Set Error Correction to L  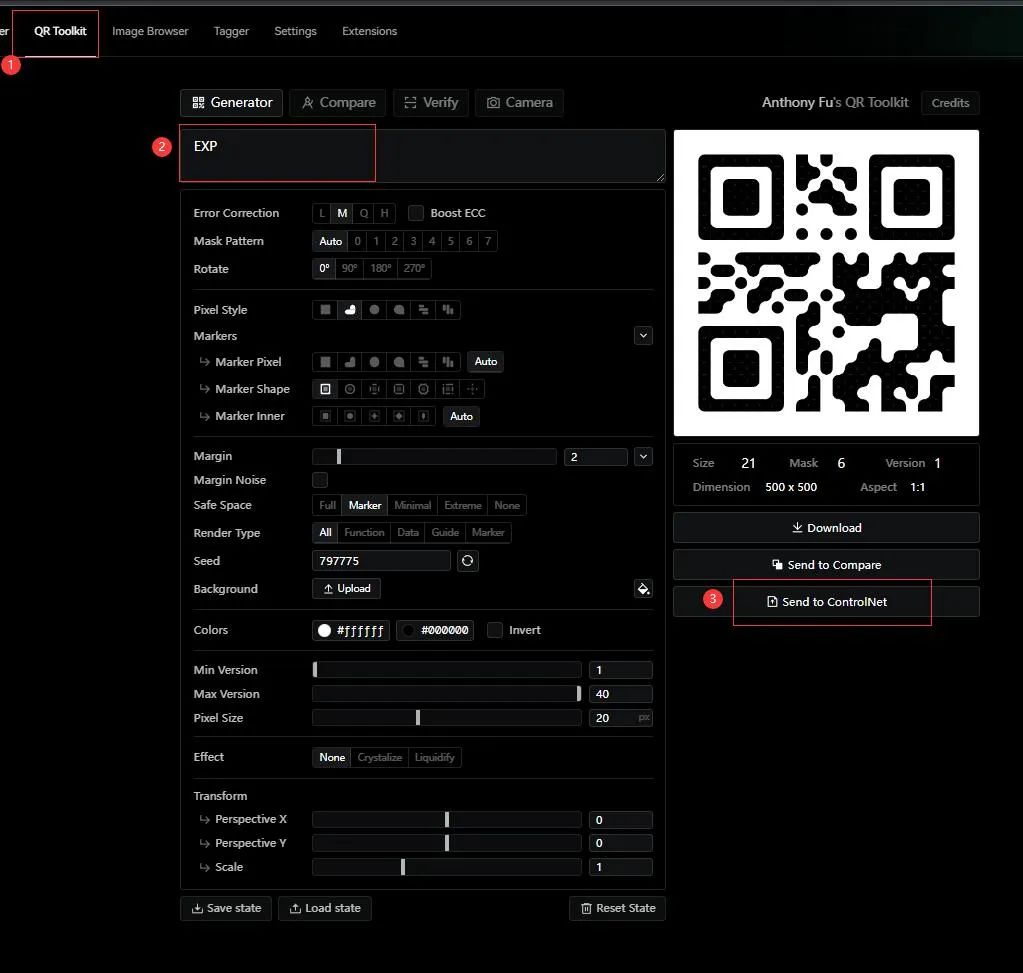[322, 213]
